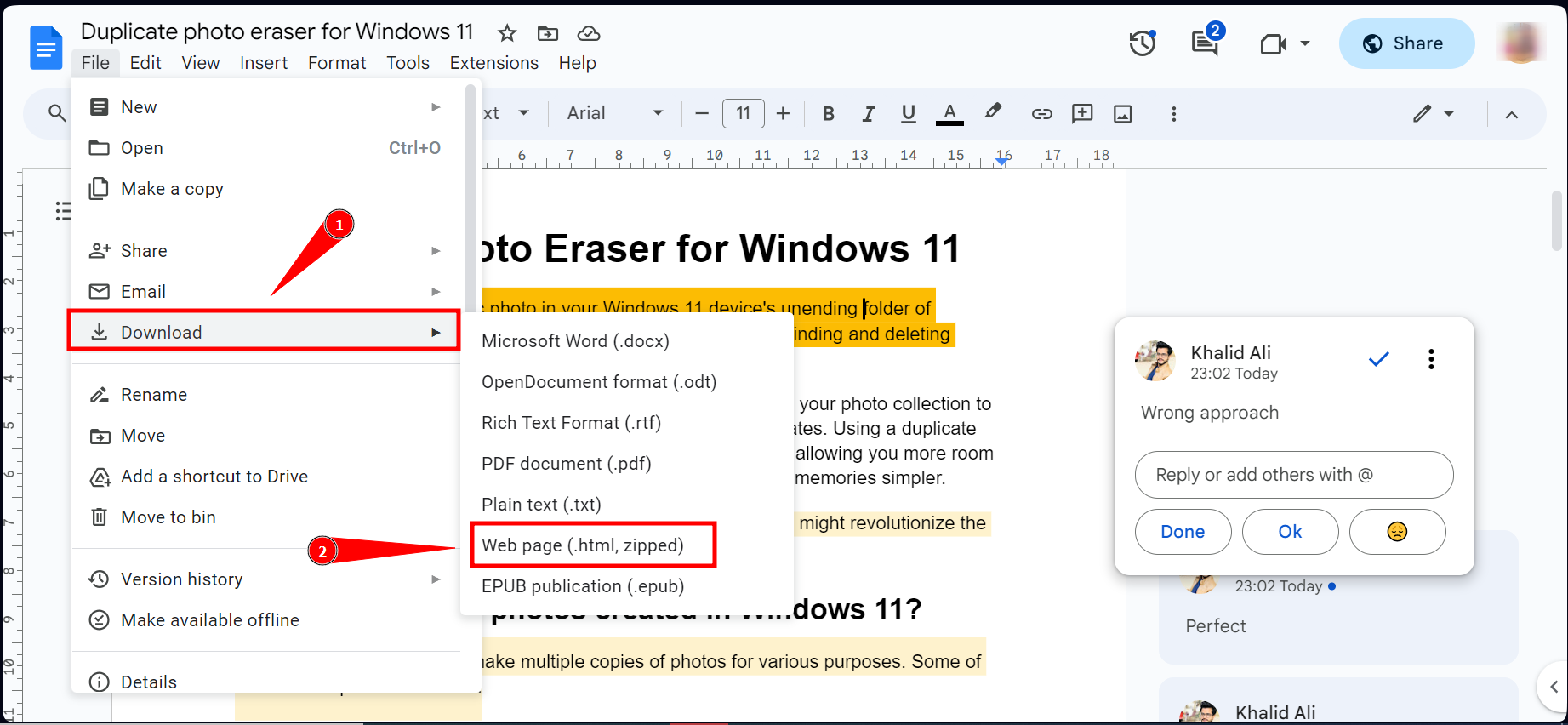Insert a link from toolbar
This screenshot has height=725, width=1568.
(x=1042, y=113)
